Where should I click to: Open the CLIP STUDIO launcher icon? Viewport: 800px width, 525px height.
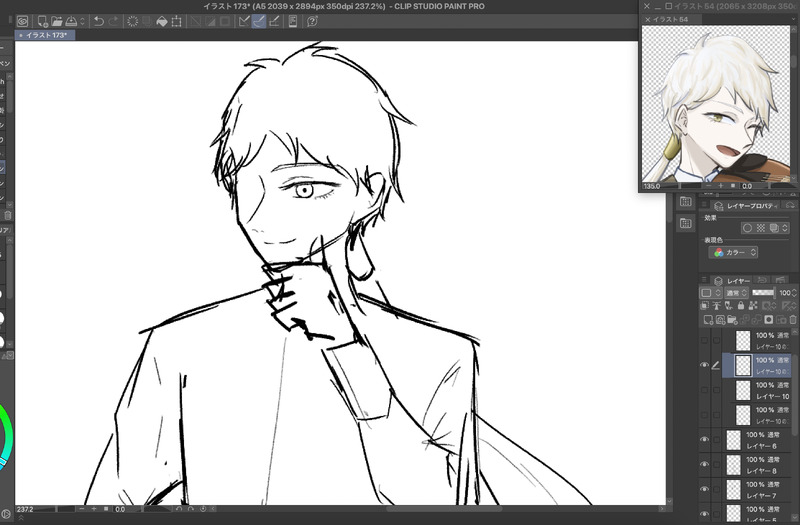tap(22, 21)
